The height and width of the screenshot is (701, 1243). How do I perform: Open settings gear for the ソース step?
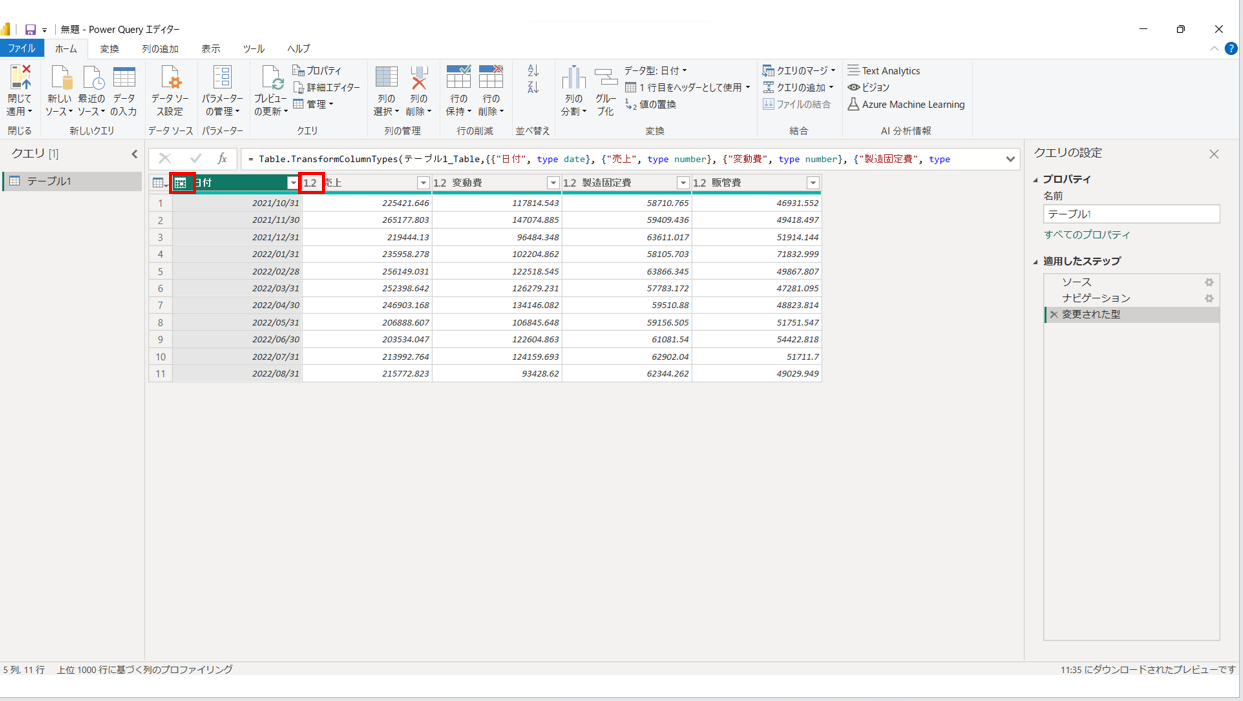click(x=1209, y=282)
